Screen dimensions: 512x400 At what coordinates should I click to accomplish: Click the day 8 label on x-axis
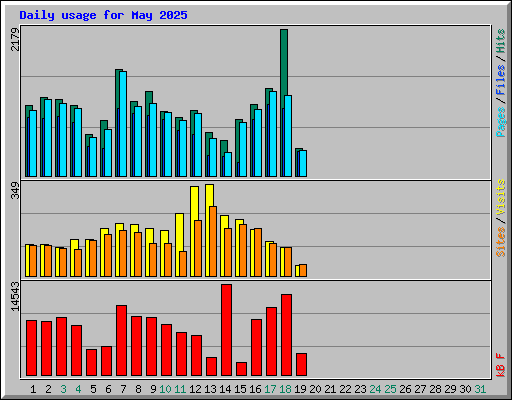(x=138, y=389)
